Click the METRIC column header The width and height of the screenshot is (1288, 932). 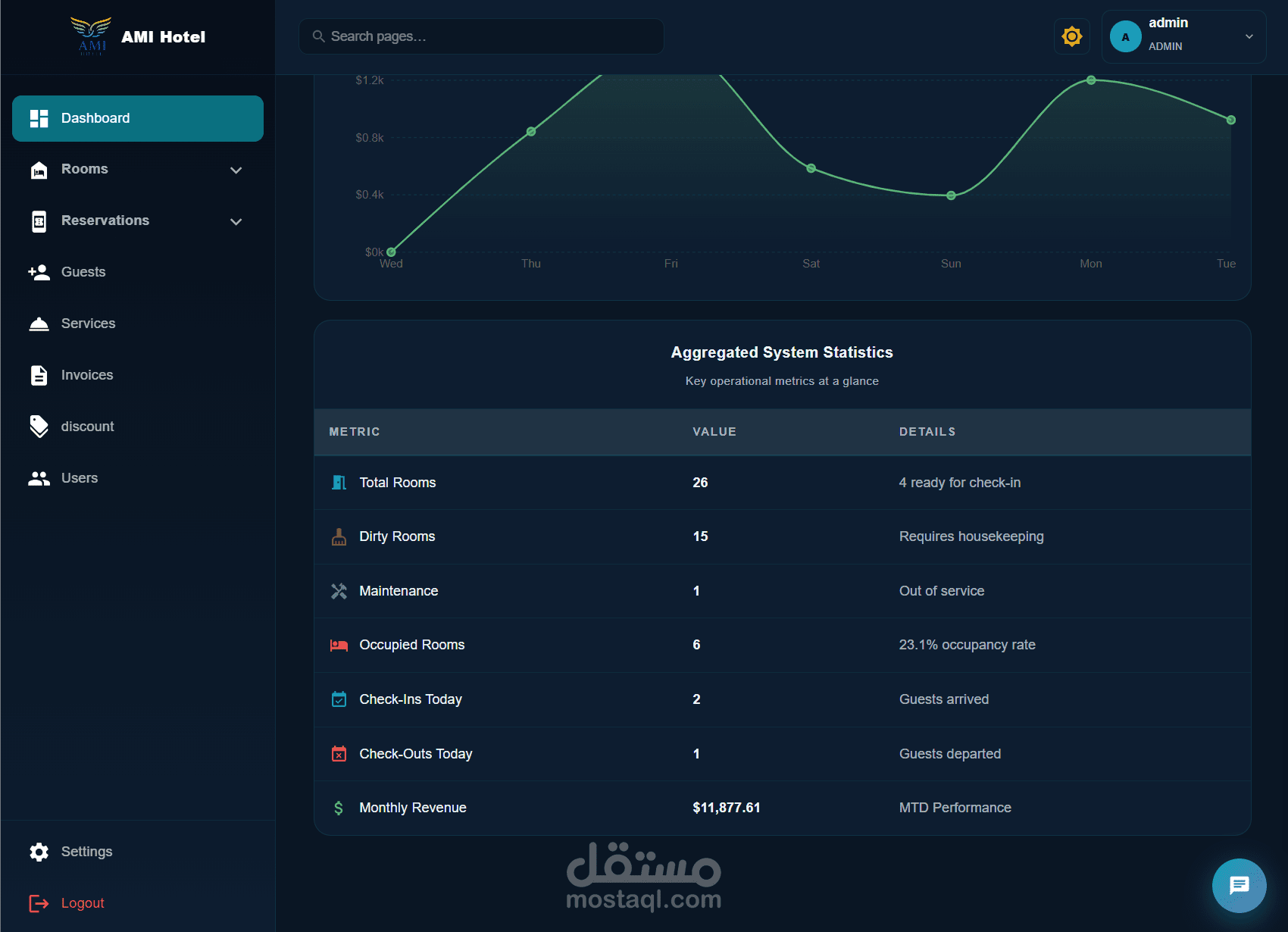pos(355,432)
